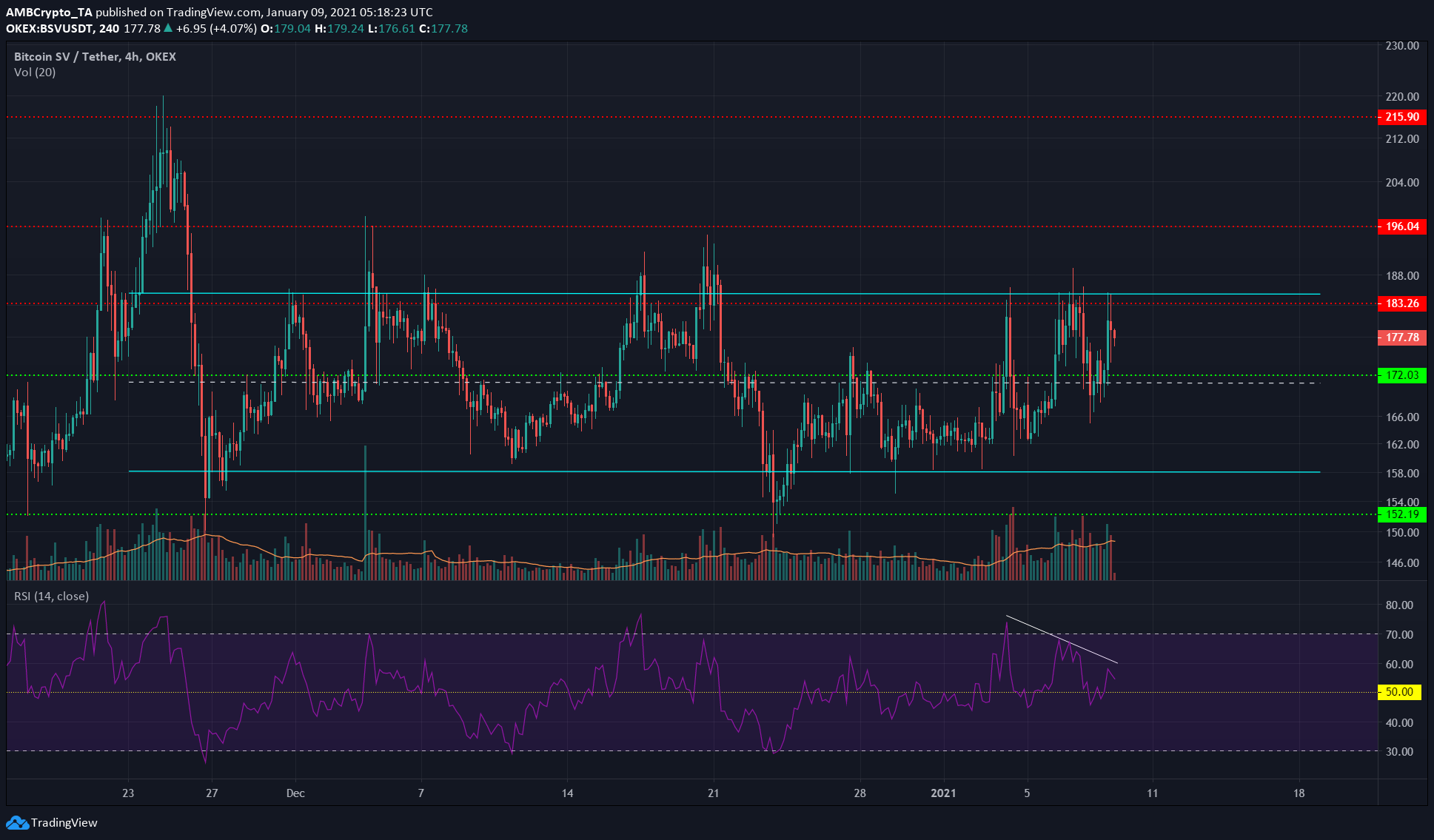Click the TradingView text link at bottom
The image size is (1434, 840).
point(64,822)
